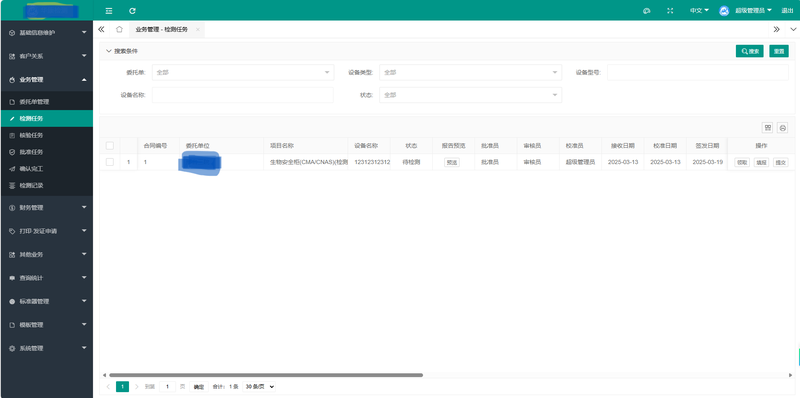
Task: Click the refresh icon in top bar
Action: tap(132, 11)
